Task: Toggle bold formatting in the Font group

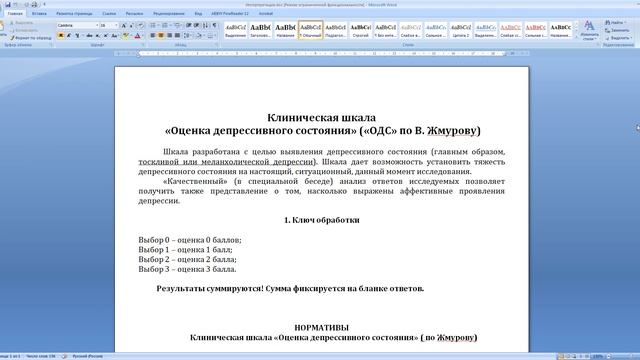Action: tap(61, 36)
